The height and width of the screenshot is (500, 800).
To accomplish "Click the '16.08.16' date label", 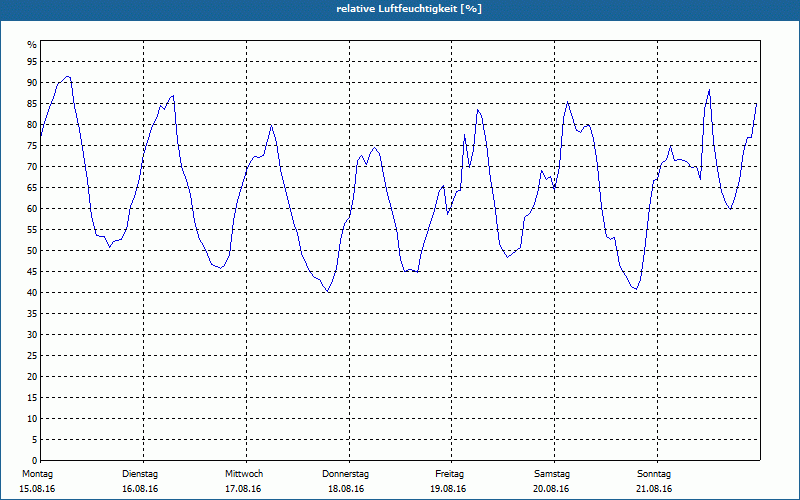I will click(140, 489).
